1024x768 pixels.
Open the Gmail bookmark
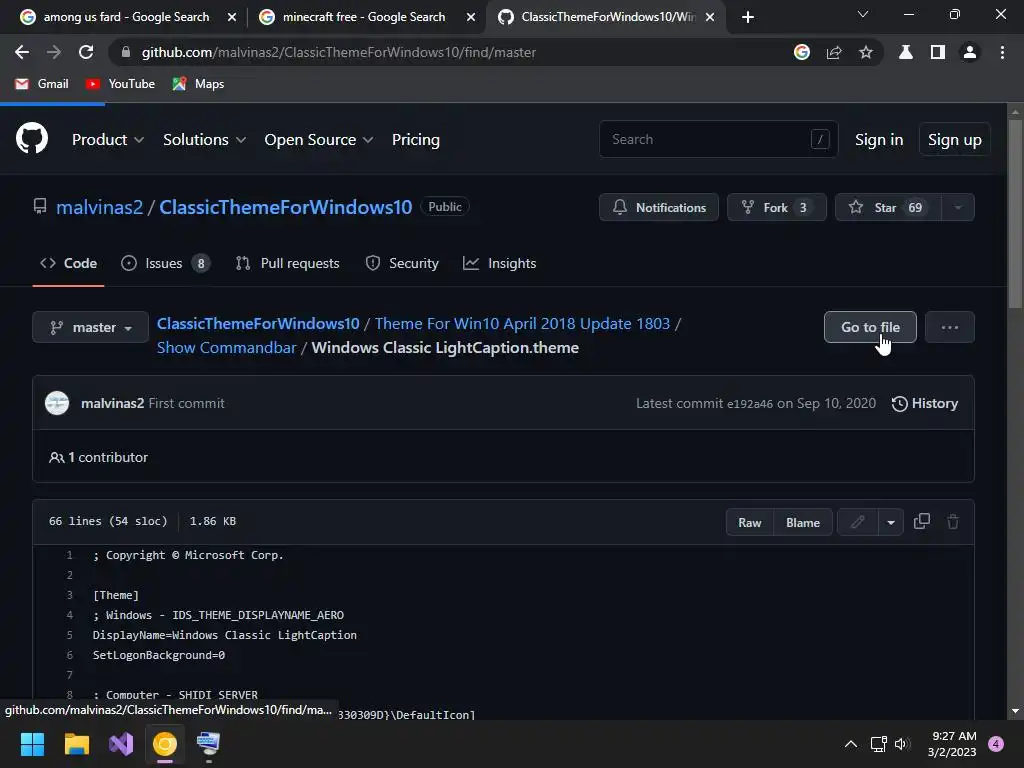42,84
